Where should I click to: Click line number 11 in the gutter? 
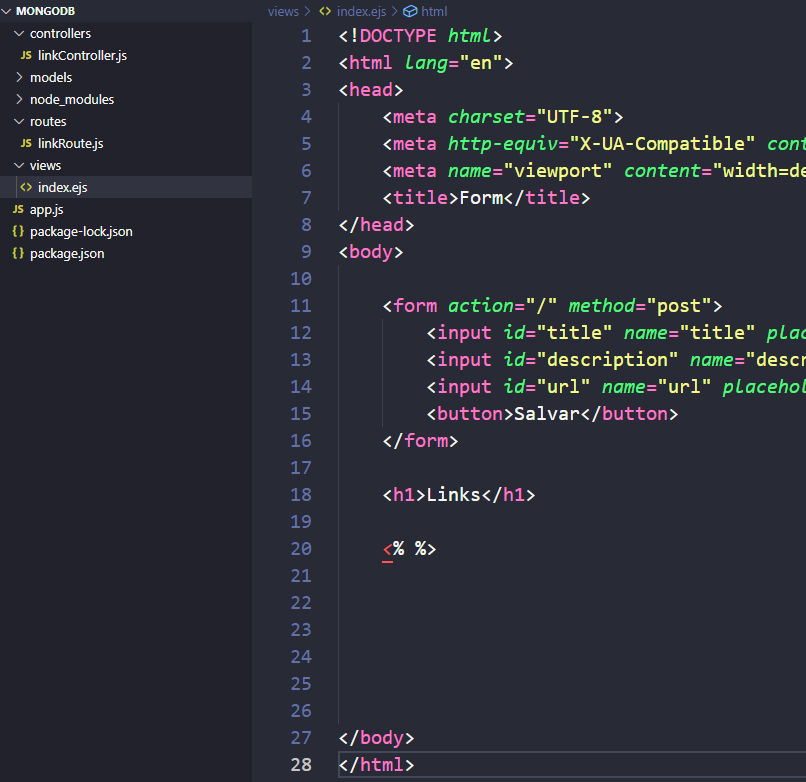pos(301,306)
